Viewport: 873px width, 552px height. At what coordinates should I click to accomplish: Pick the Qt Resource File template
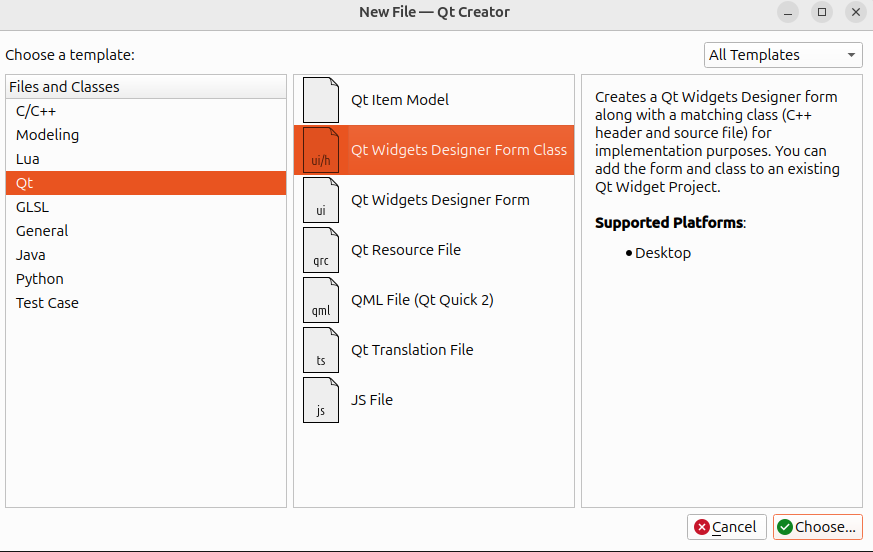pos(434,250)
